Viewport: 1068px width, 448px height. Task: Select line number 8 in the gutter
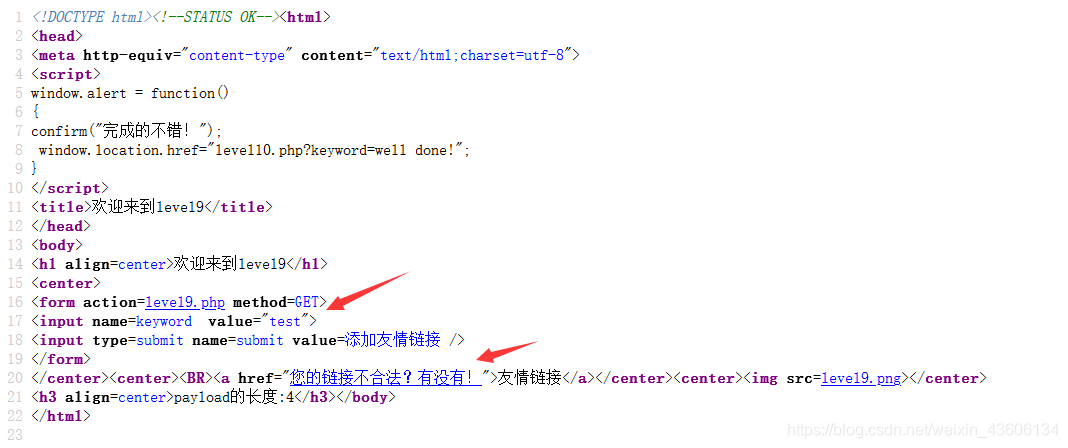(x=20, y=150)
